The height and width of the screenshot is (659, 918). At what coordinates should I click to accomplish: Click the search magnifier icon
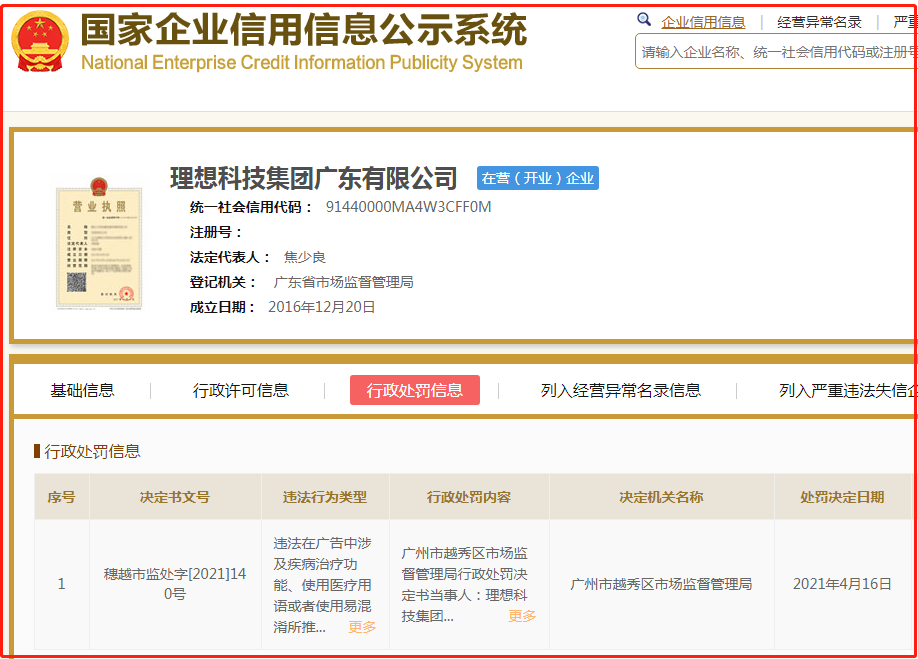pyautogui.click(x=644, y=20)
